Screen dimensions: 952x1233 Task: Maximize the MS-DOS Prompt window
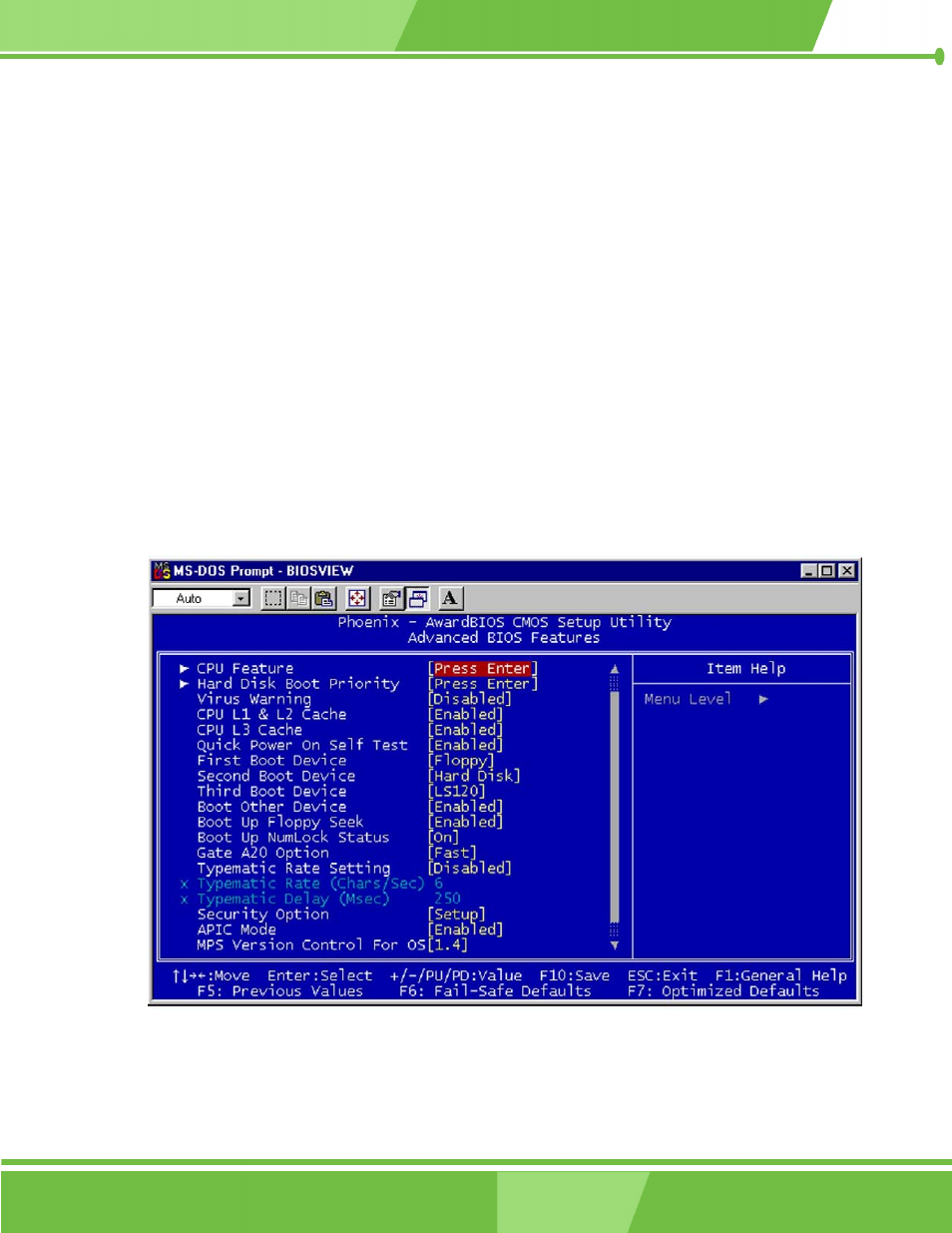826,571
